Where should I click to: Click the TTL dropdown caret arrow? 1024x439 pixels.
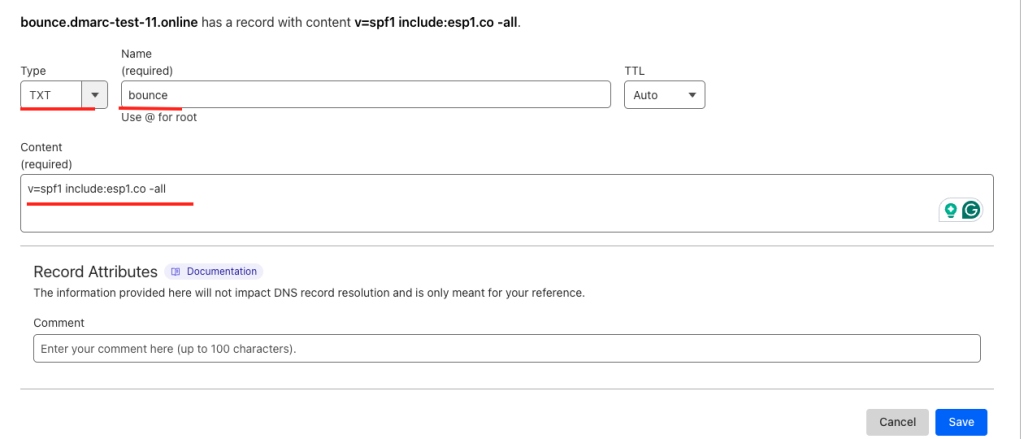pyautogui.click(x=692, y=95)
